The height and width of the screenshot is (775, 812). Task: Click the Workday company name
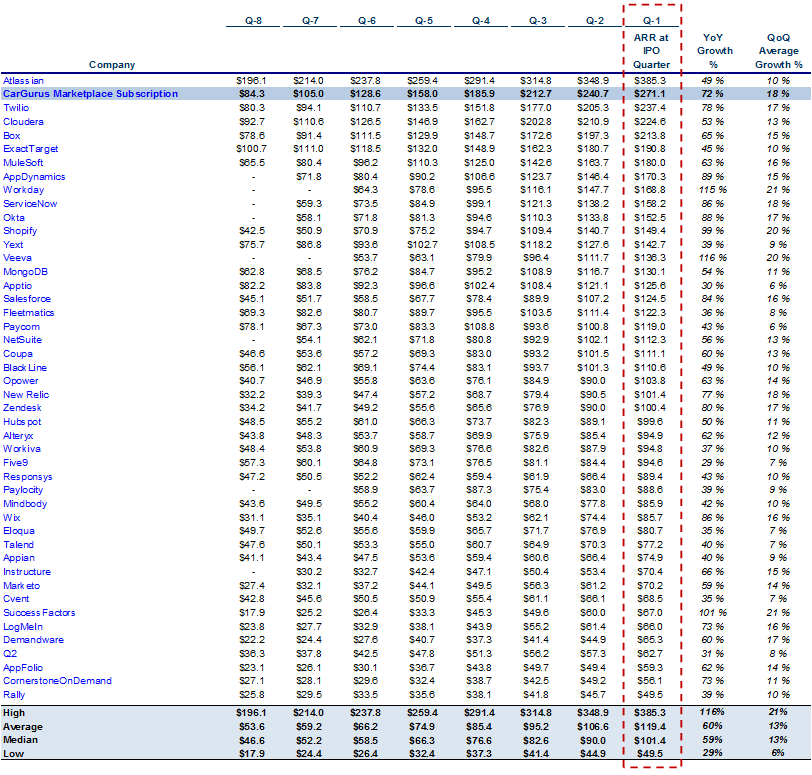tap(23, 190)
